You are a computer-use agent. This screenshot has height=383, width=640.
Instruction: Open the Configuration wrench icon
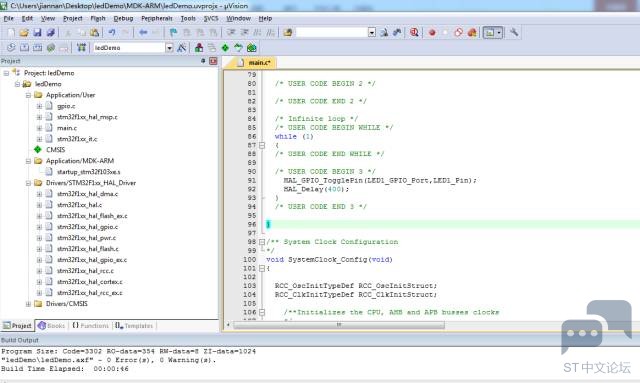(x=514, y=32)
